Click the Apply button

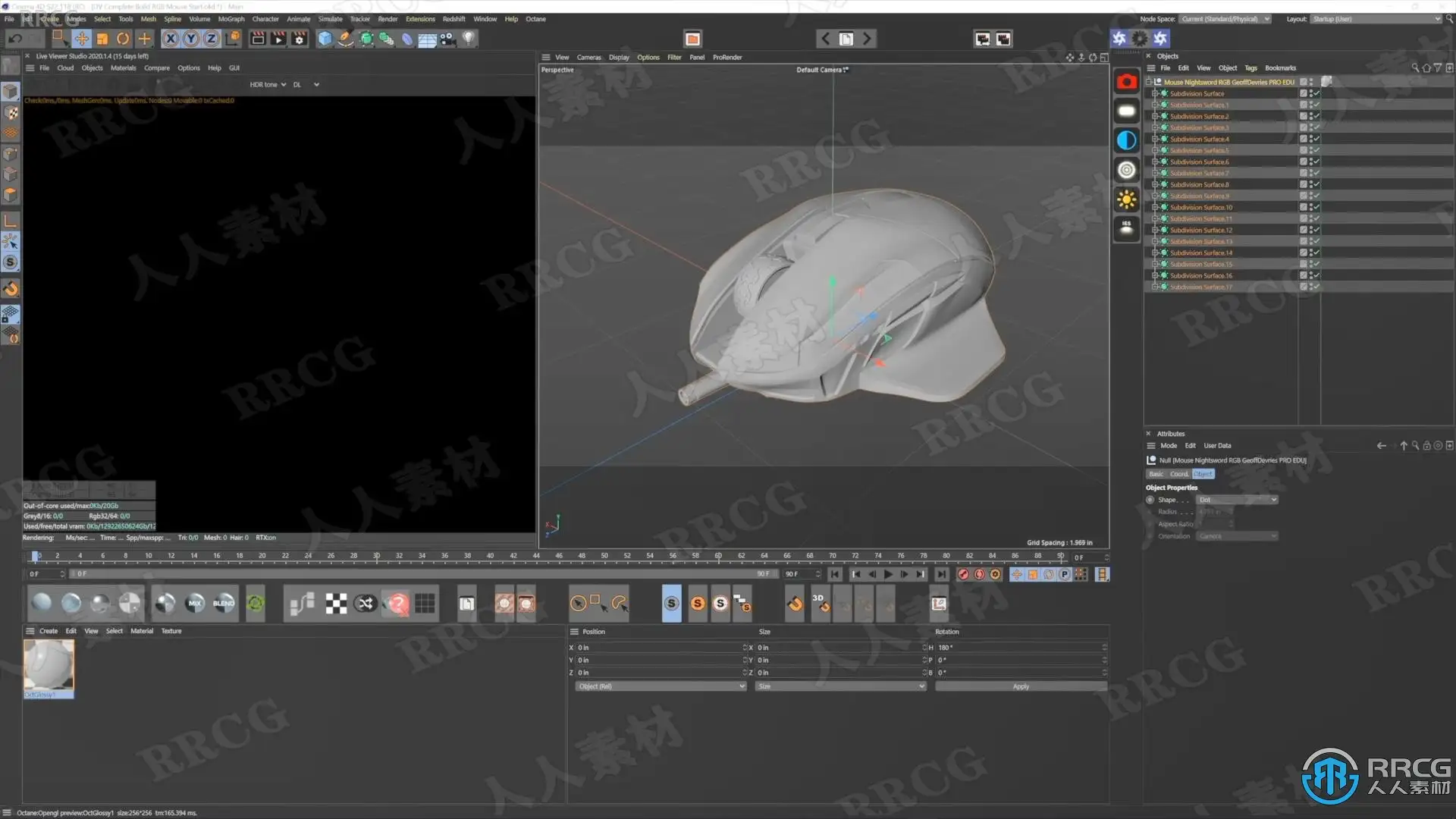click(x=1020, y=686)
